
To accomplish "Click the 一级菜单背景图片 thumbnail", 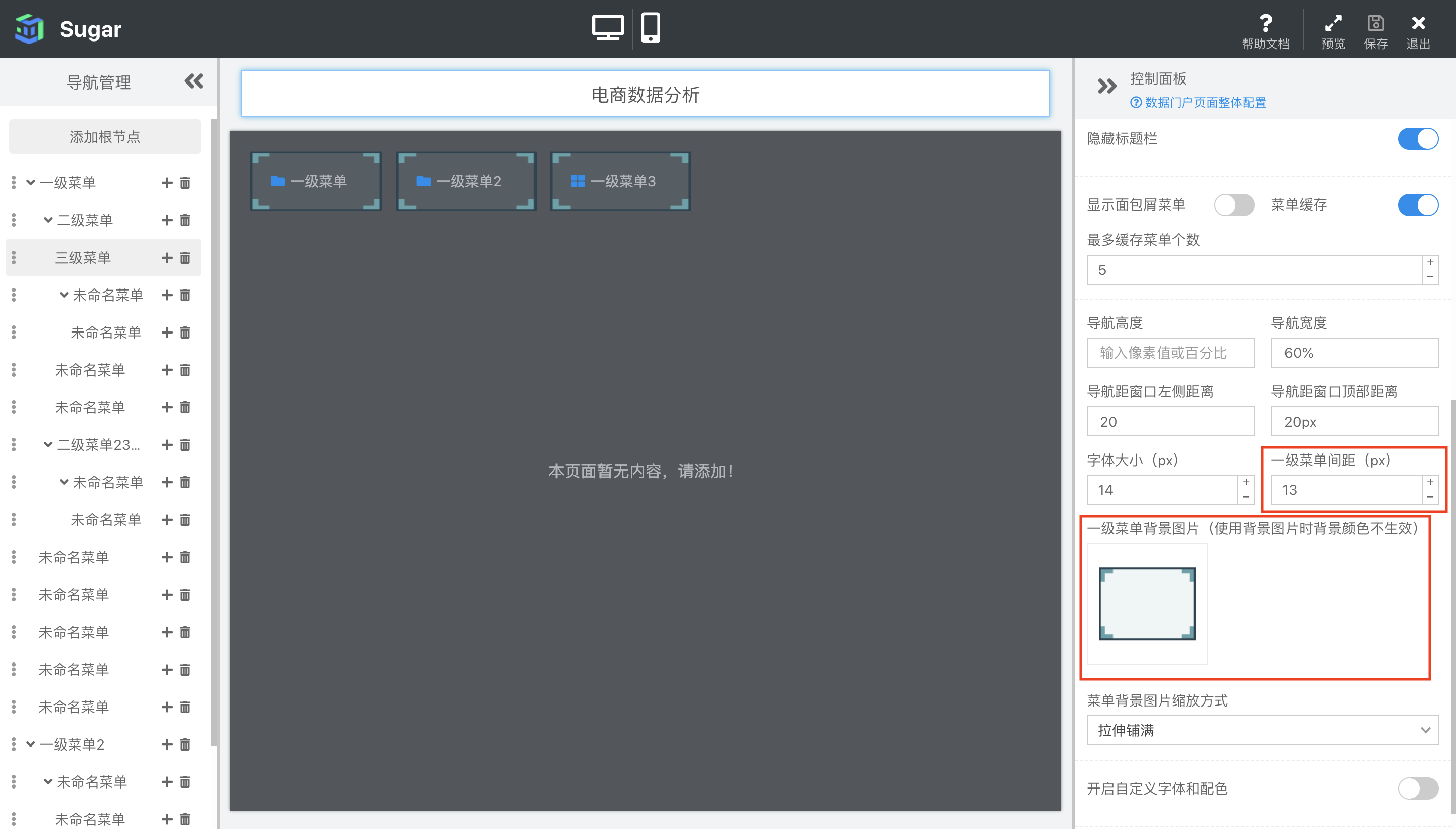I will tap(1146, 603).
